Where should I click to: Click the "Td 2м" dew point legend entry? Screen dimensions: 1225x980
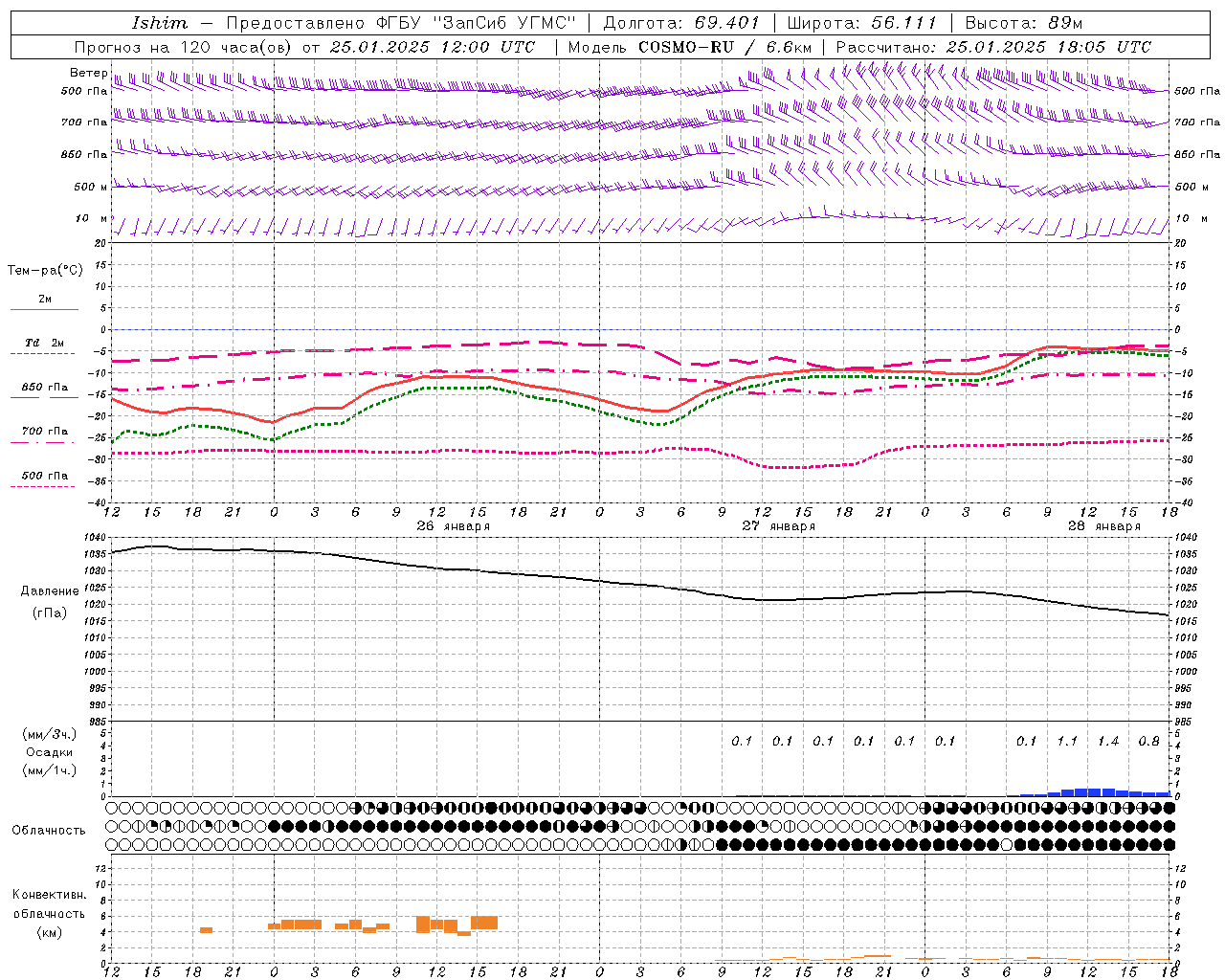(45, 343)
